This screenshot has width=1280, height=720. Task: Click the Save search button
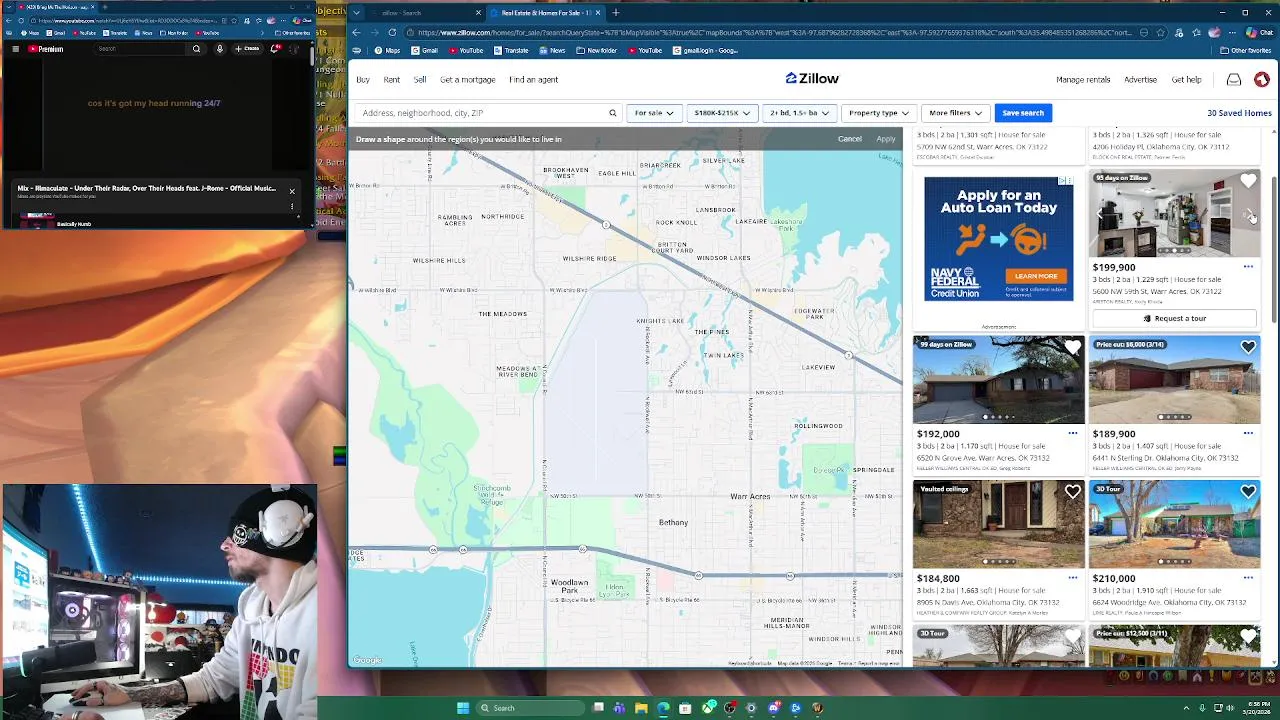point(1023,113)
